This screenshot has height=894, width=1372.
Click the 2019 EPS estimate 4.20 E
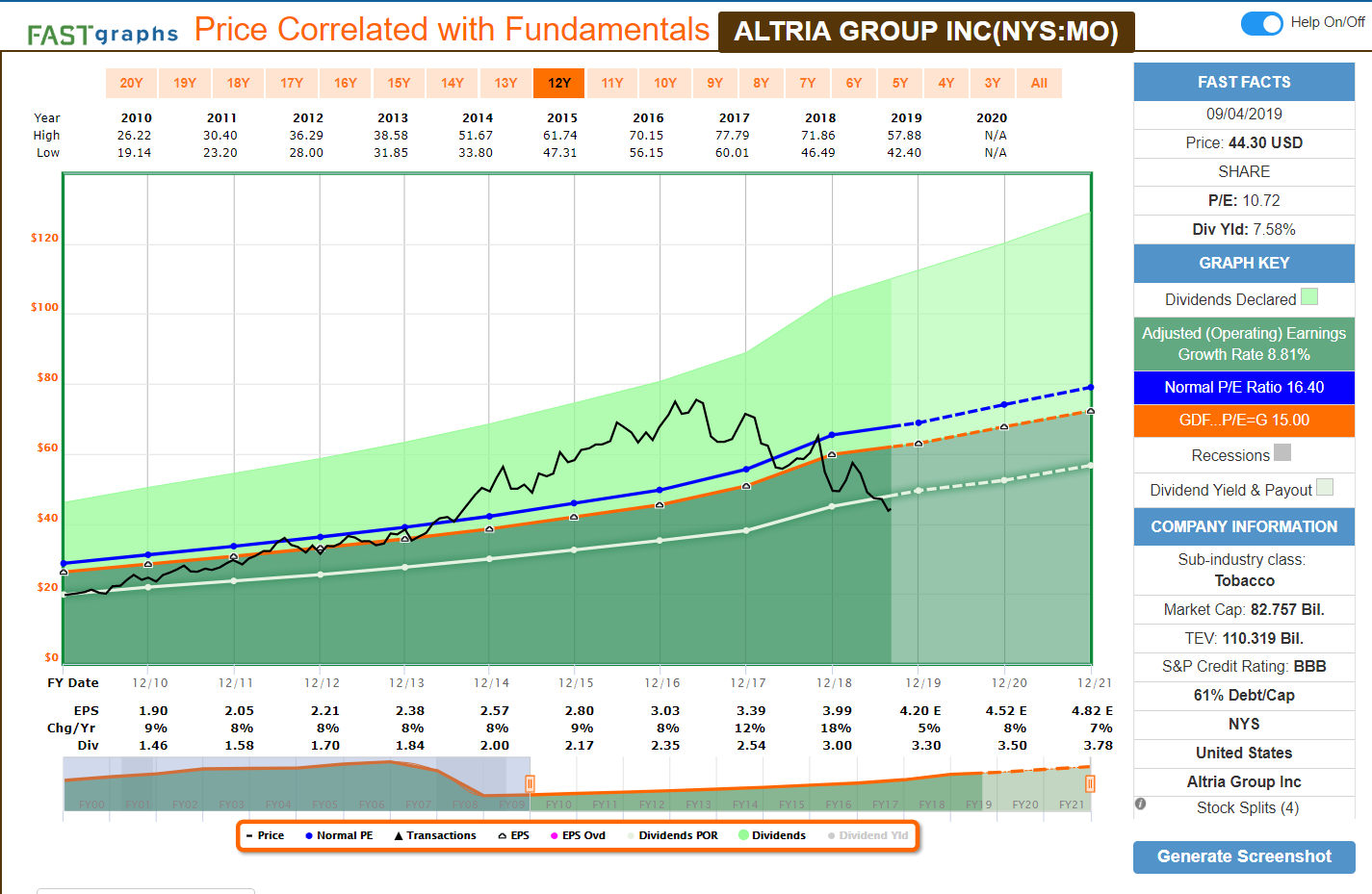(x=920, y=711)
